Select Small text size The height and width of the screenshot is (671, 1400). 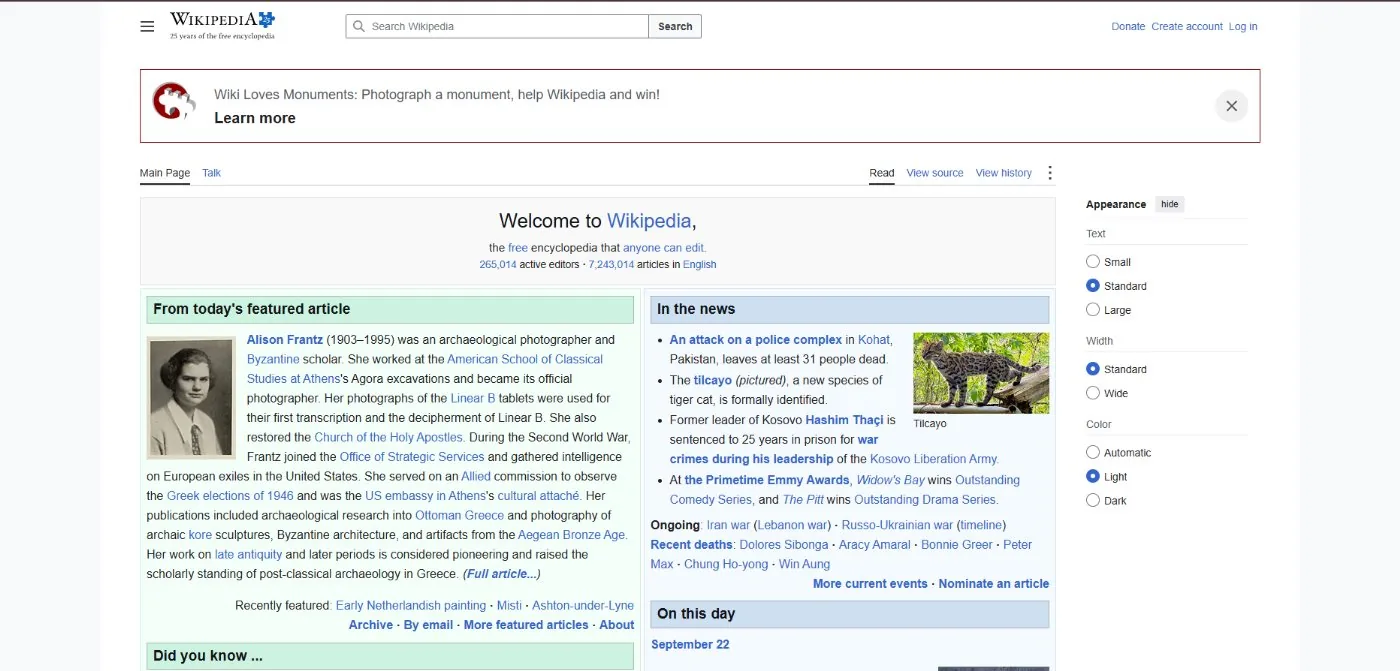[1093, 262]
